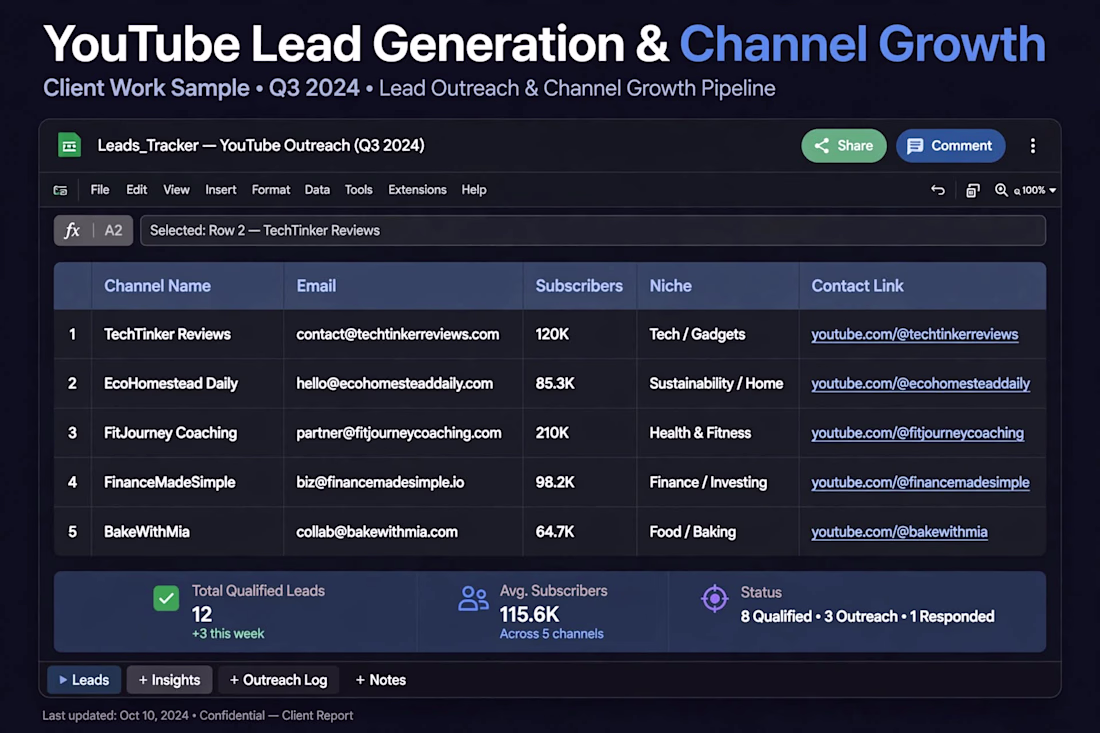Click the Status target icon
This screenshot has width=1100, height=733.
point(714,598)
